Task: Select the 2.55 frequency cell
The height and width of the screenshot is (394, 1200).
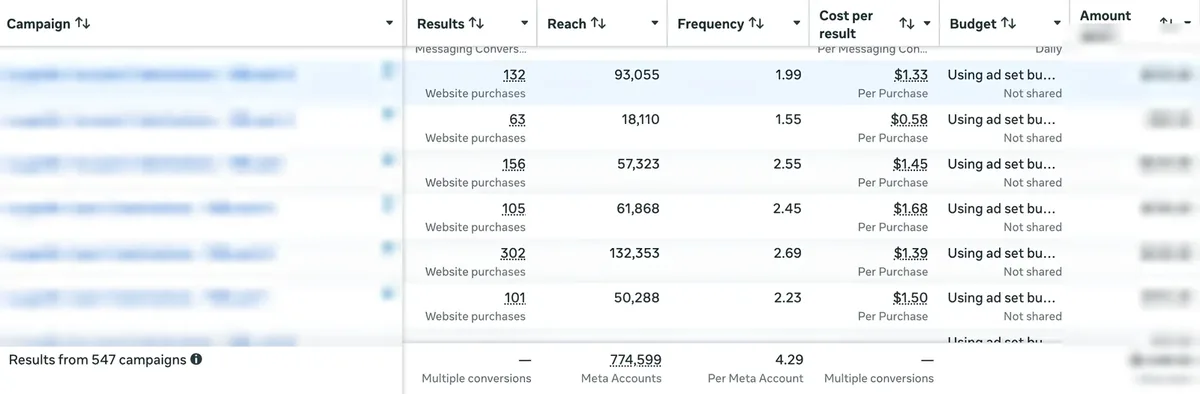Action: click(787, 164)
